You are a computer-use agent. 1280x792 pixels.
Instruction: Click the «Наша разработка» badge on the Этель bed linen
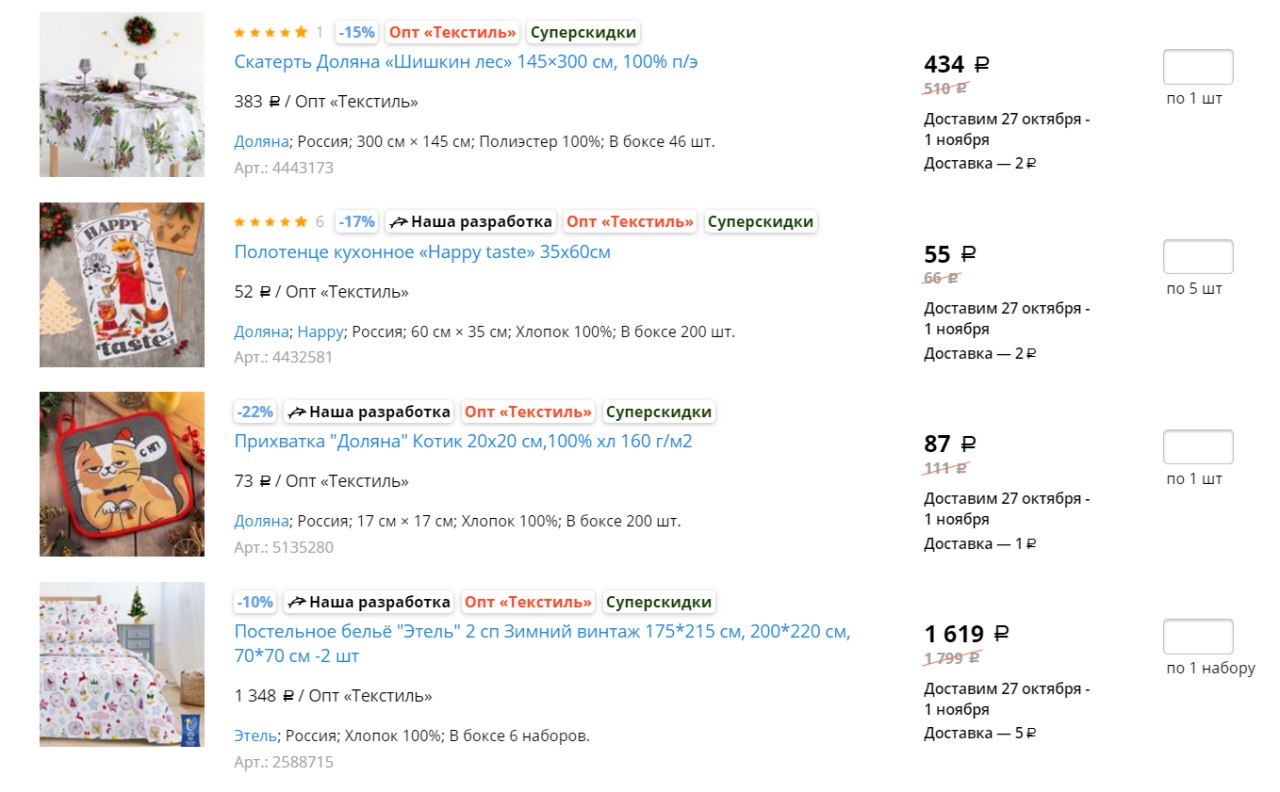click(x=368, y=602)
